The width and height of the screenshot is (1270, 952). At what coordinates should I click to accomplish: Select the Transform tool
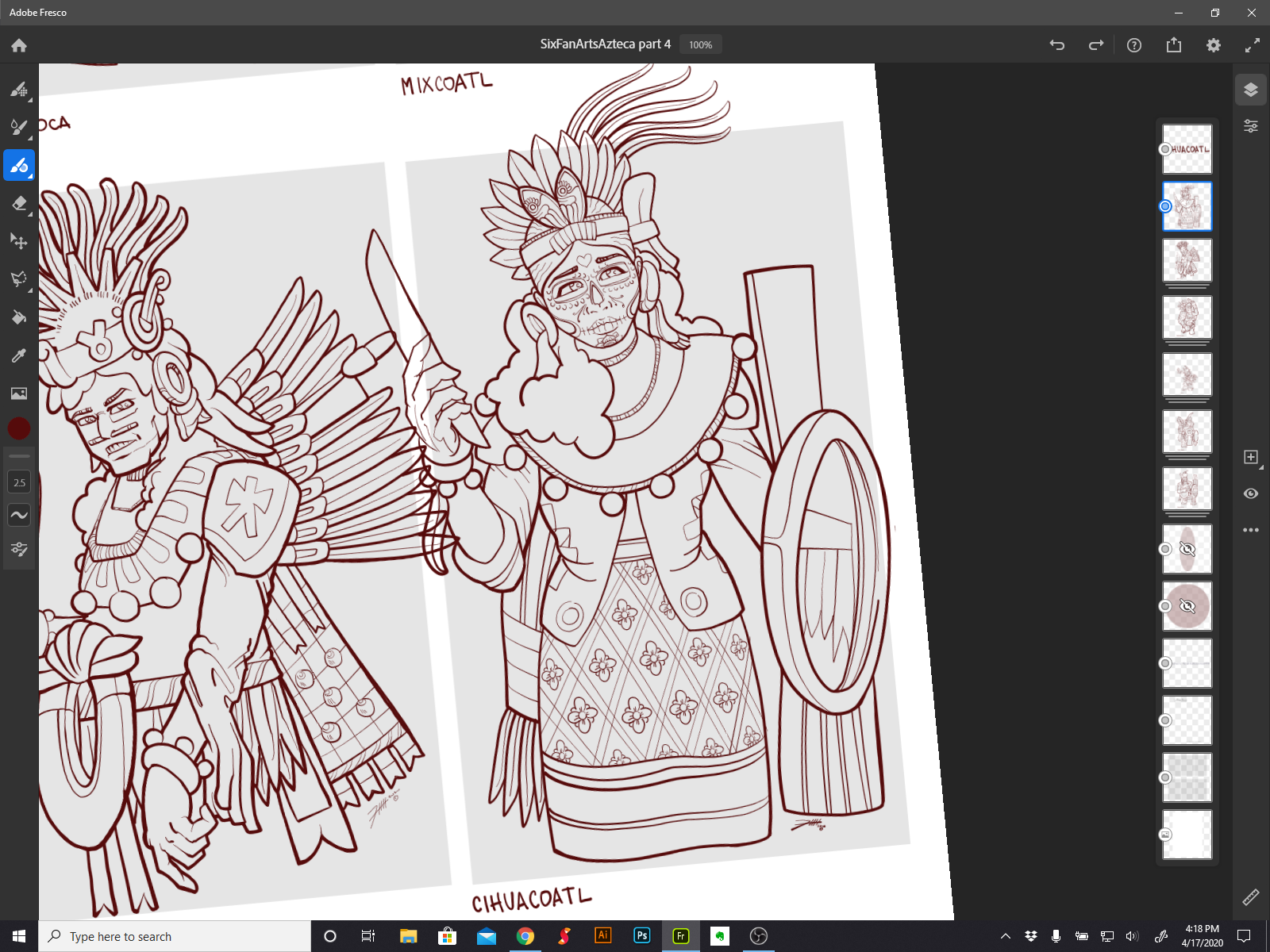pos(19,241)
